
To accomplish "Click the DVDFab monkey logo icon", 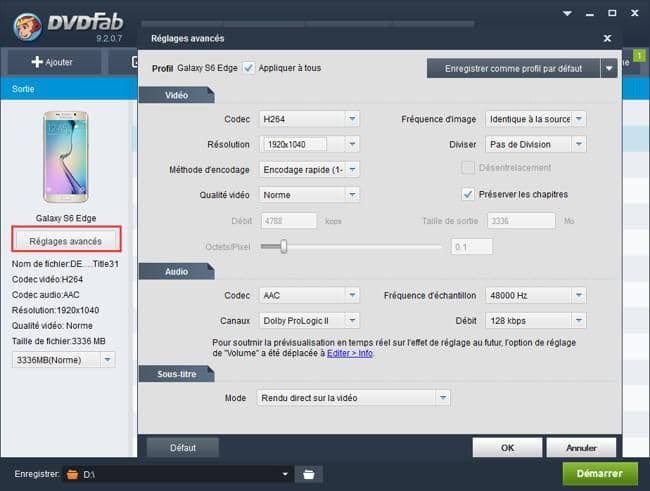I will [27, 27].
